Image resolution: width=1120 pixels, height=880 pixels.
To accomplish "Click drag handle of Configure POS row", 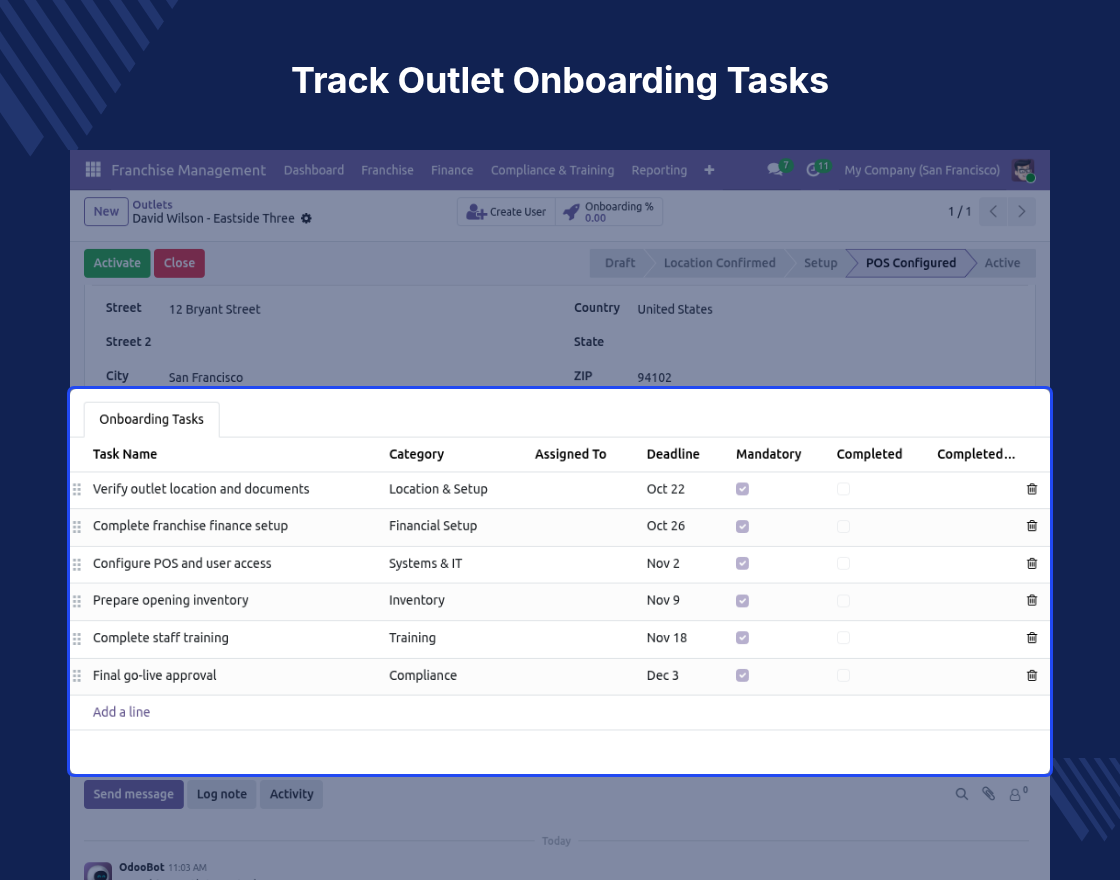I will [x=77, y=564].
